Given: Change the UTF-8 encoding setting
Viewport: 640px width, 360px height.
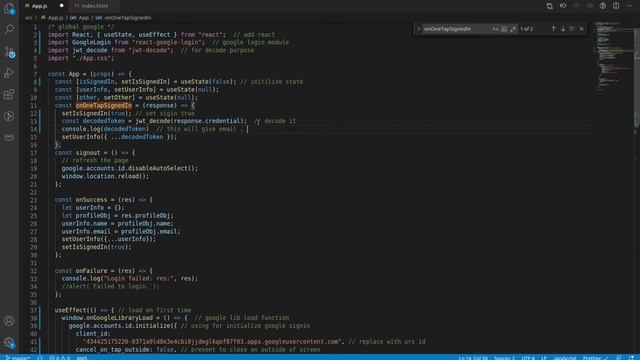Looking at the screenshot, I should (528, 358).
